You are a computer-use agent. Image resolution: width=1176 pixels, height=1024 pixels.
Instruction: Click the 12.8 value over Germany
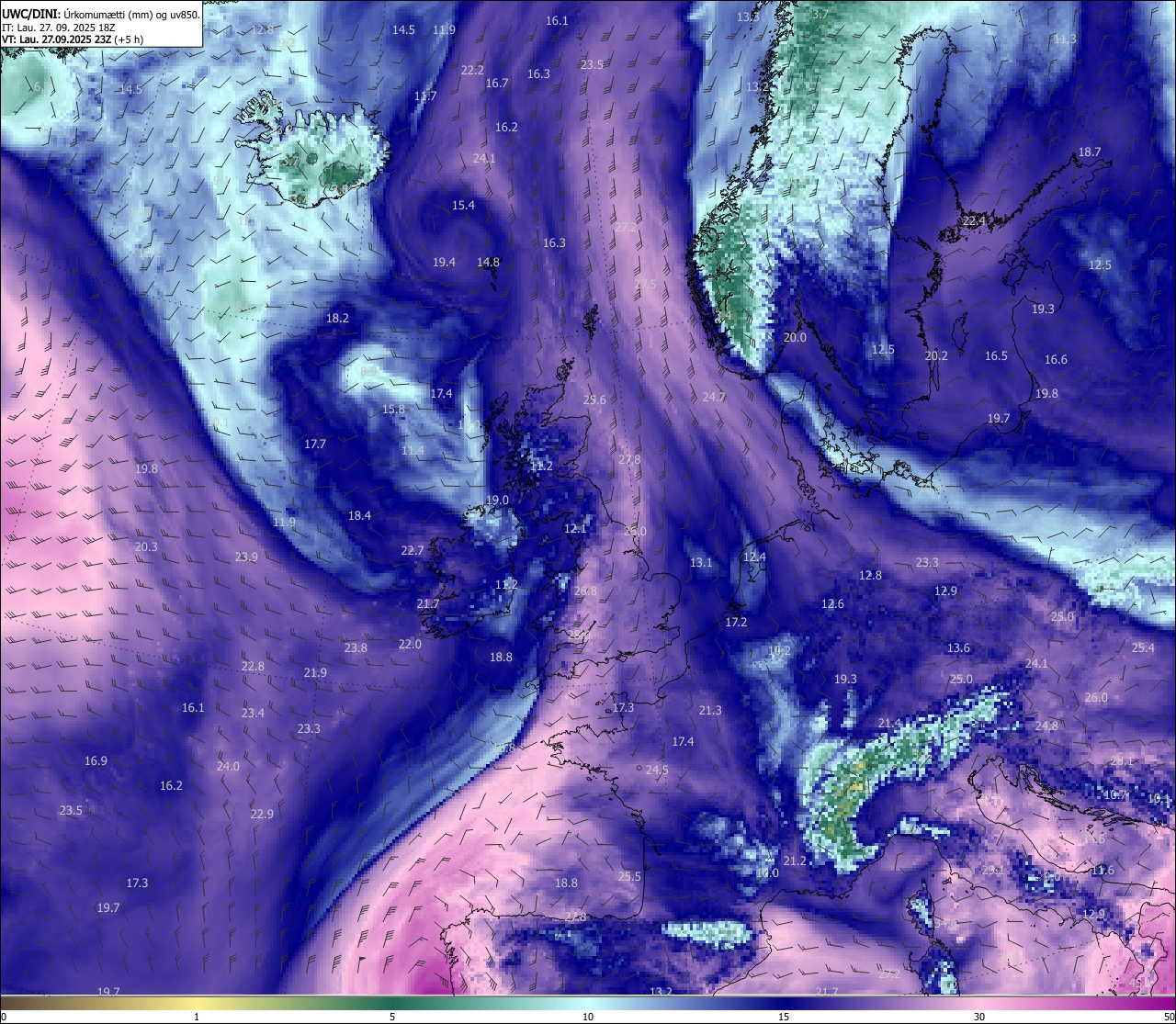pyautogui.click(x=870, y=576)
